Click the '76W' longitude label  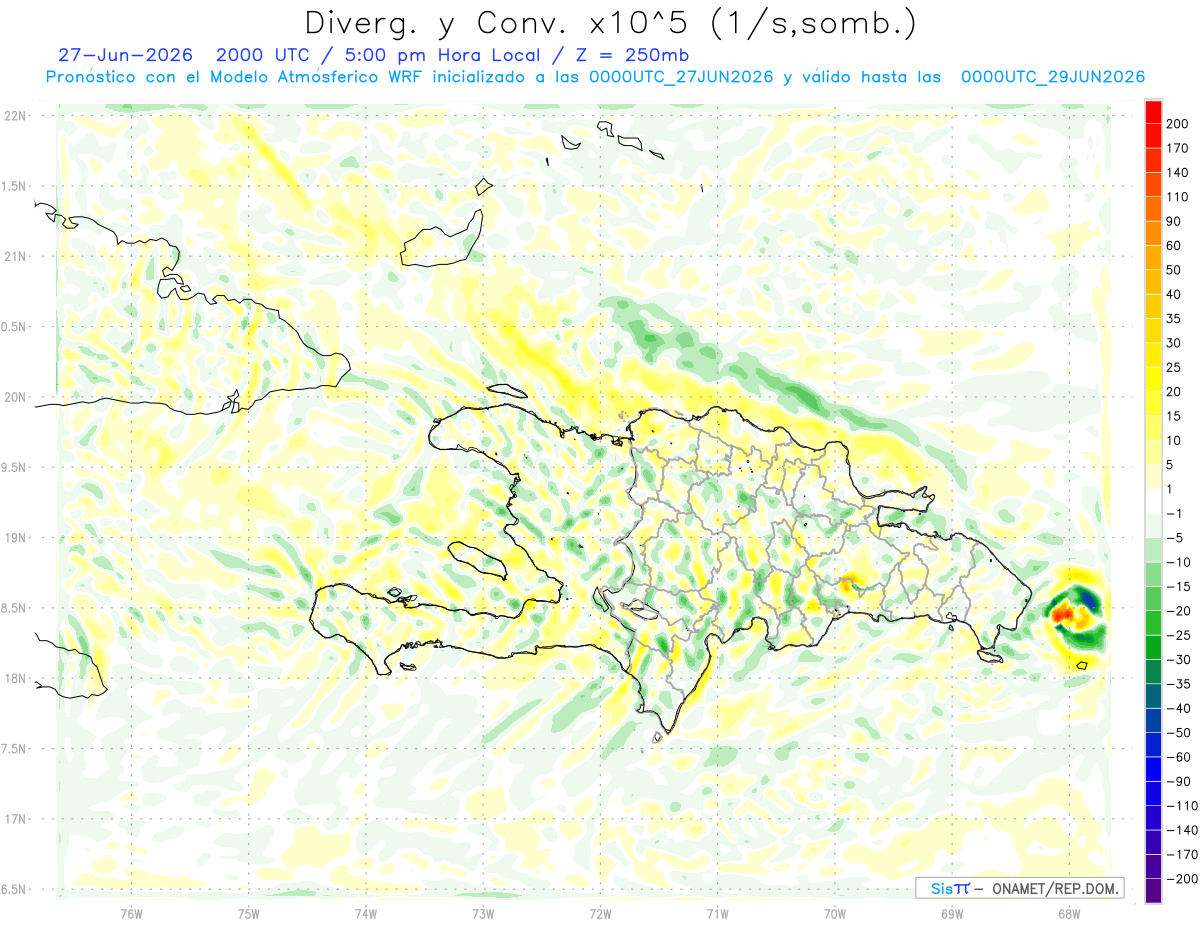click(131, 913)
